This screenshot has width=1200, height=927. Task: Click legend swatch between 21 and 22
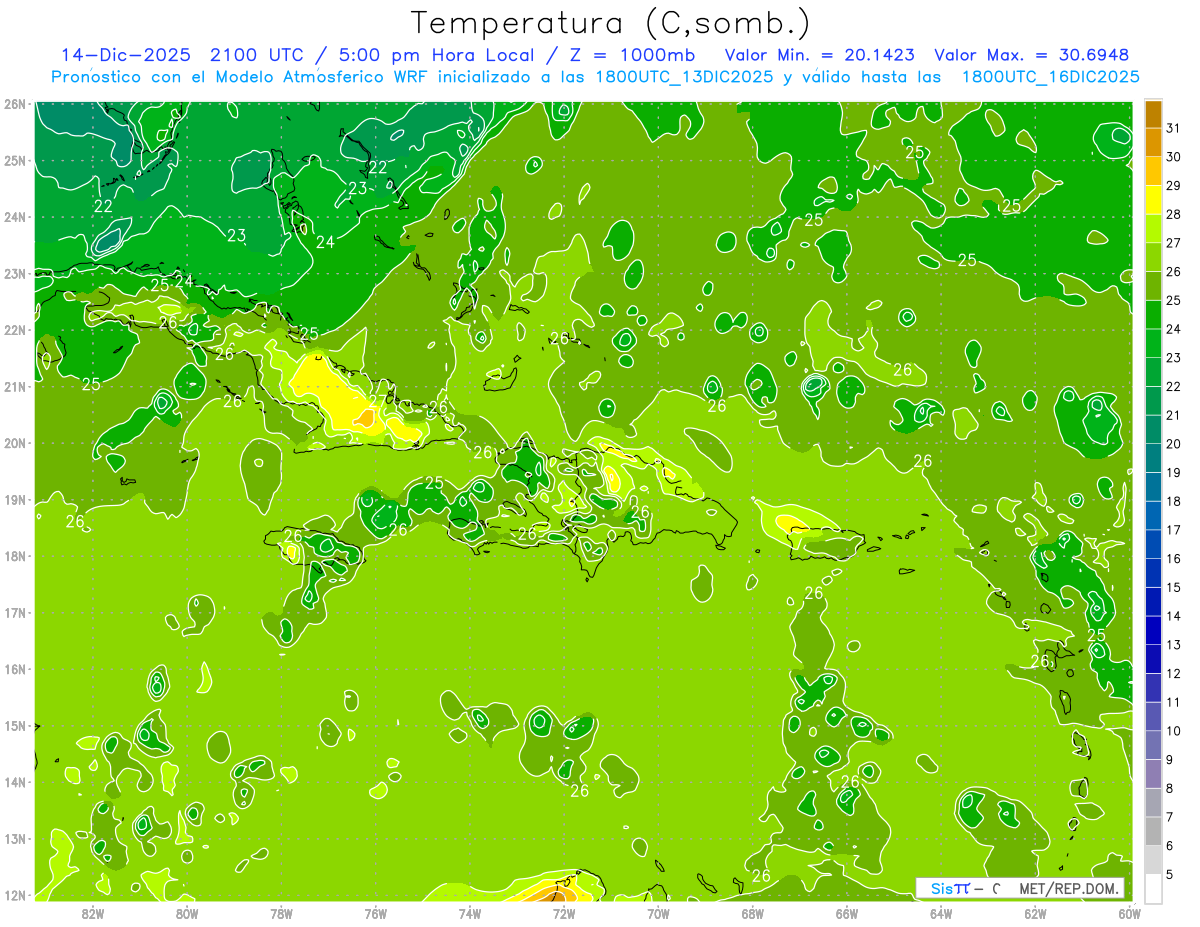1153,401
